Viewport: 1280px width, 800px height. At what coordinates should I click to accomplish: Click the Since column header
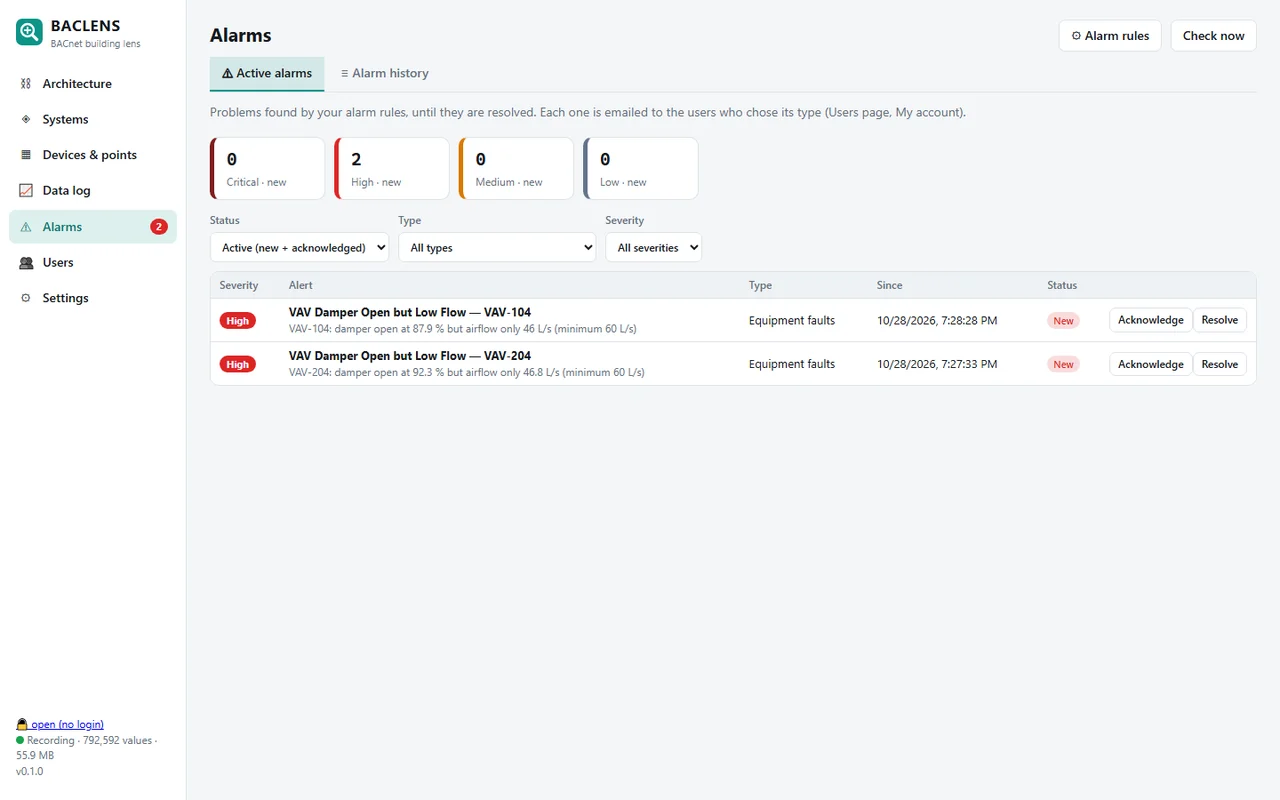[x=889, y=285]
